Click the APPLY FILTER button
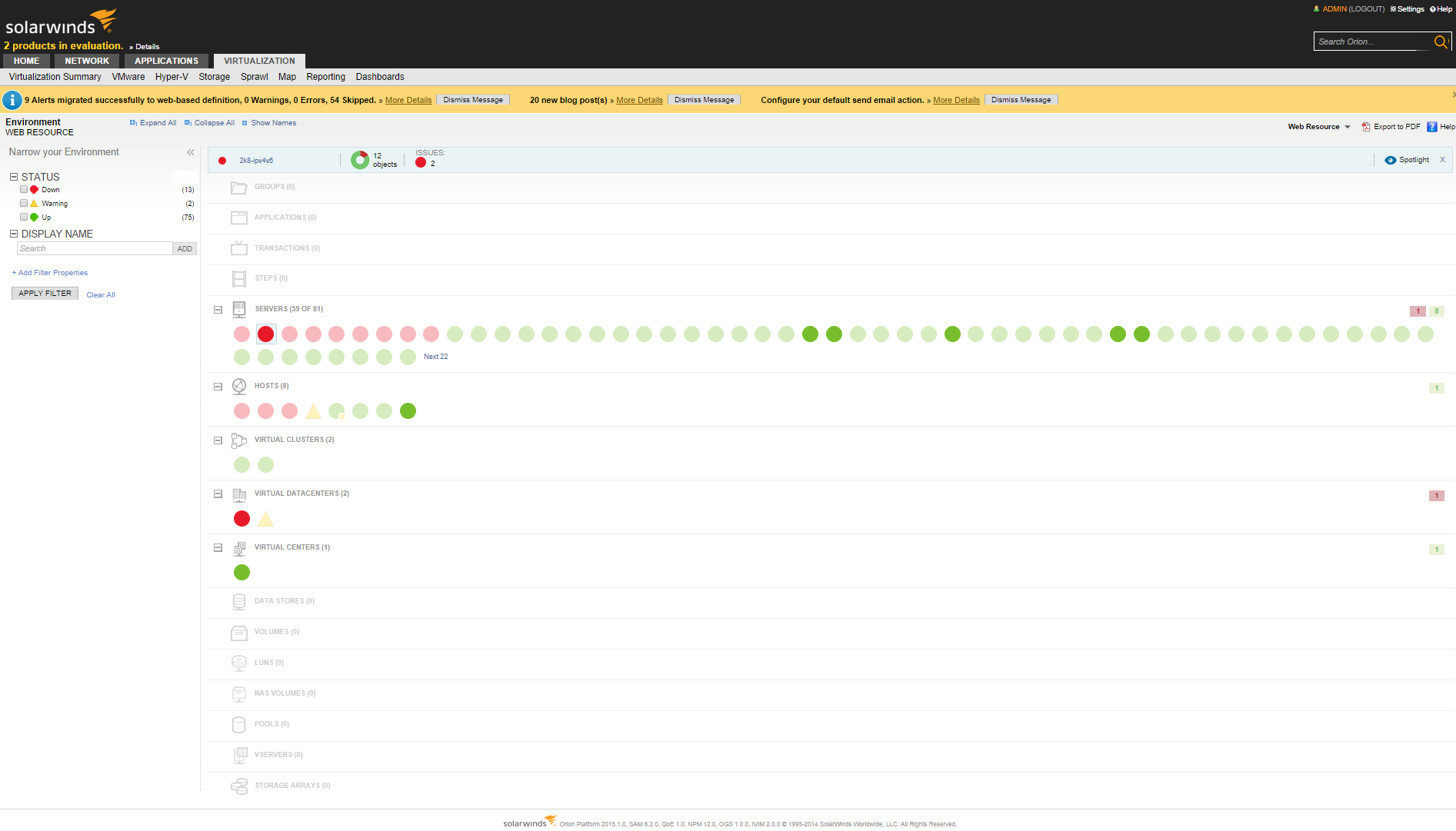Viewport: 1456px width, 831px height. click(45, 294)
